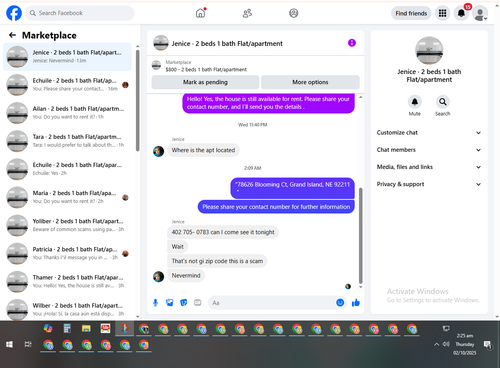Click the Search Facebook input field
Screen dimensions: 500x368
(x=80, y=13)
